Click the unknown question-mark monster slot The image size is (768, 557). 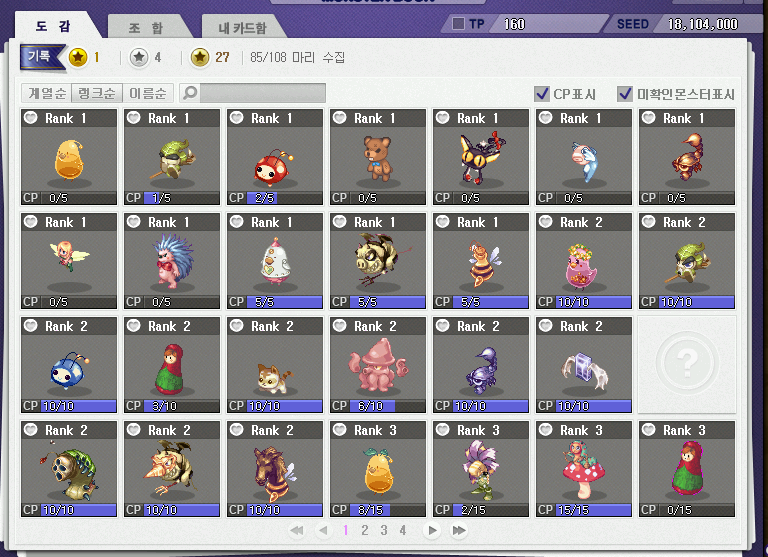pos(687,365)
